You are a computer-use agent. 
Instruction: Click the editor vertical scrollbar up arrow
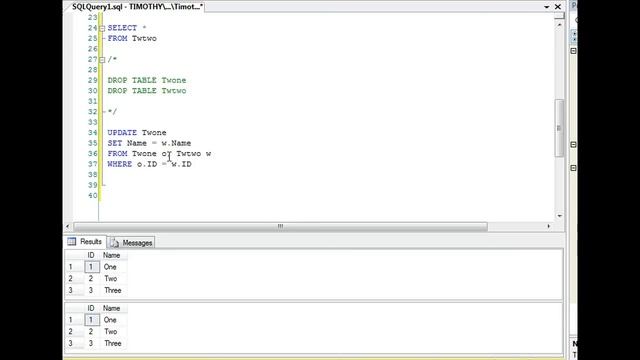pos(559,25)
